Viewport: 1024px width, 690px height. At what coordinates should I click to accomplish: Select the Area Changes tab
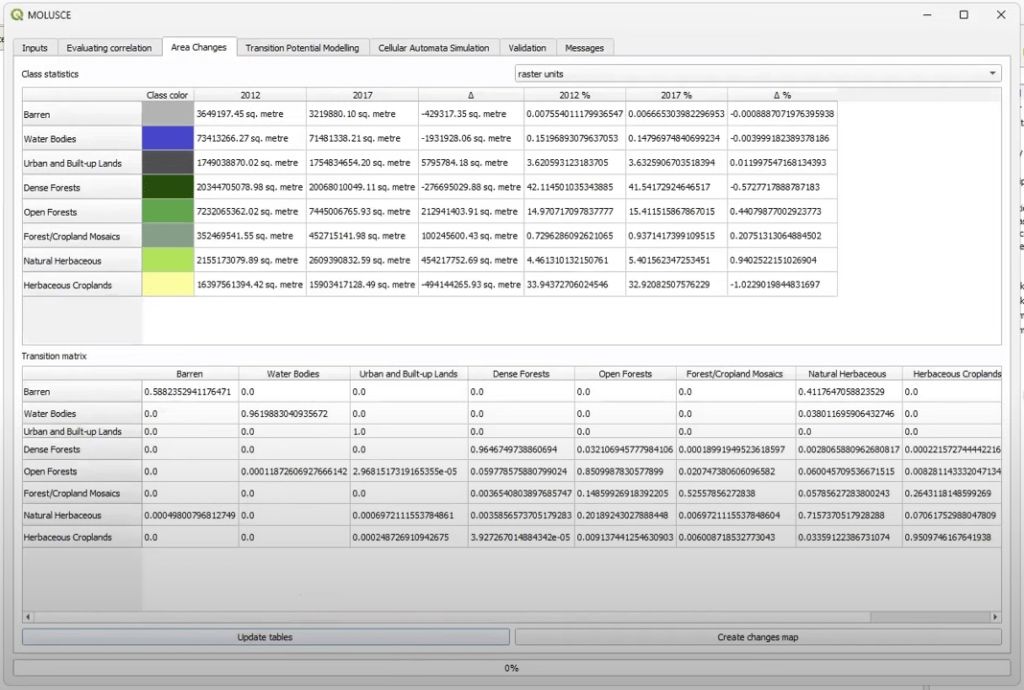pyautogui.click(x=199, y=47)
